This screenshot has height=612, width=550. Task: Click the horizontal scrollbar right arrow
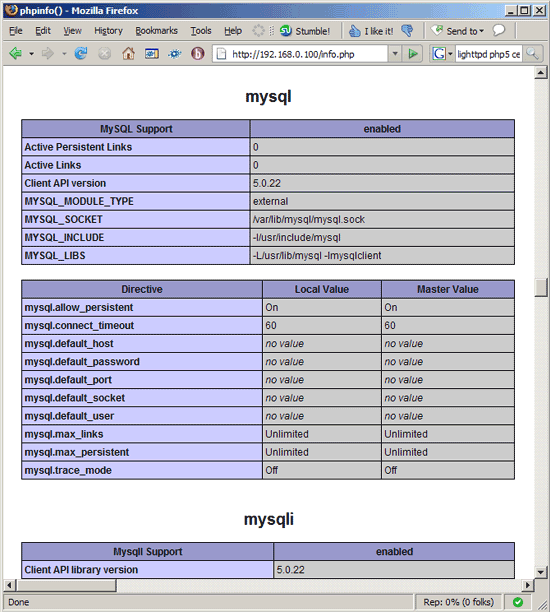[x=528, y=585]
